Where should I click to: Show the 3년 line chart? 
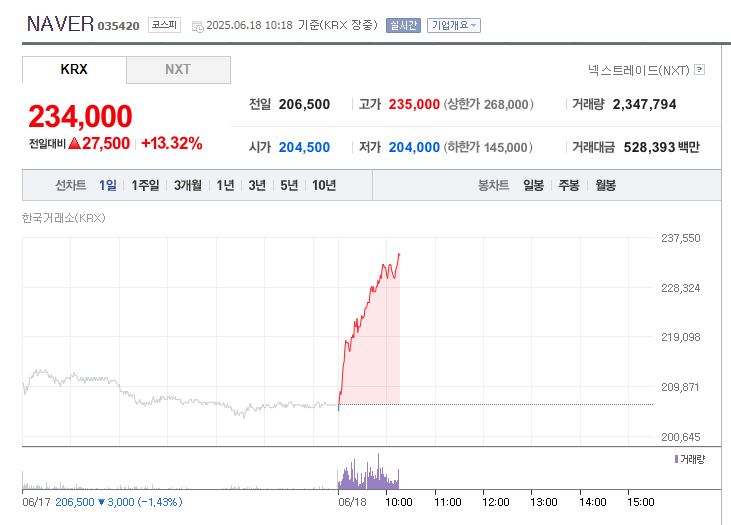pyautogui.click(x=257, y=185)
